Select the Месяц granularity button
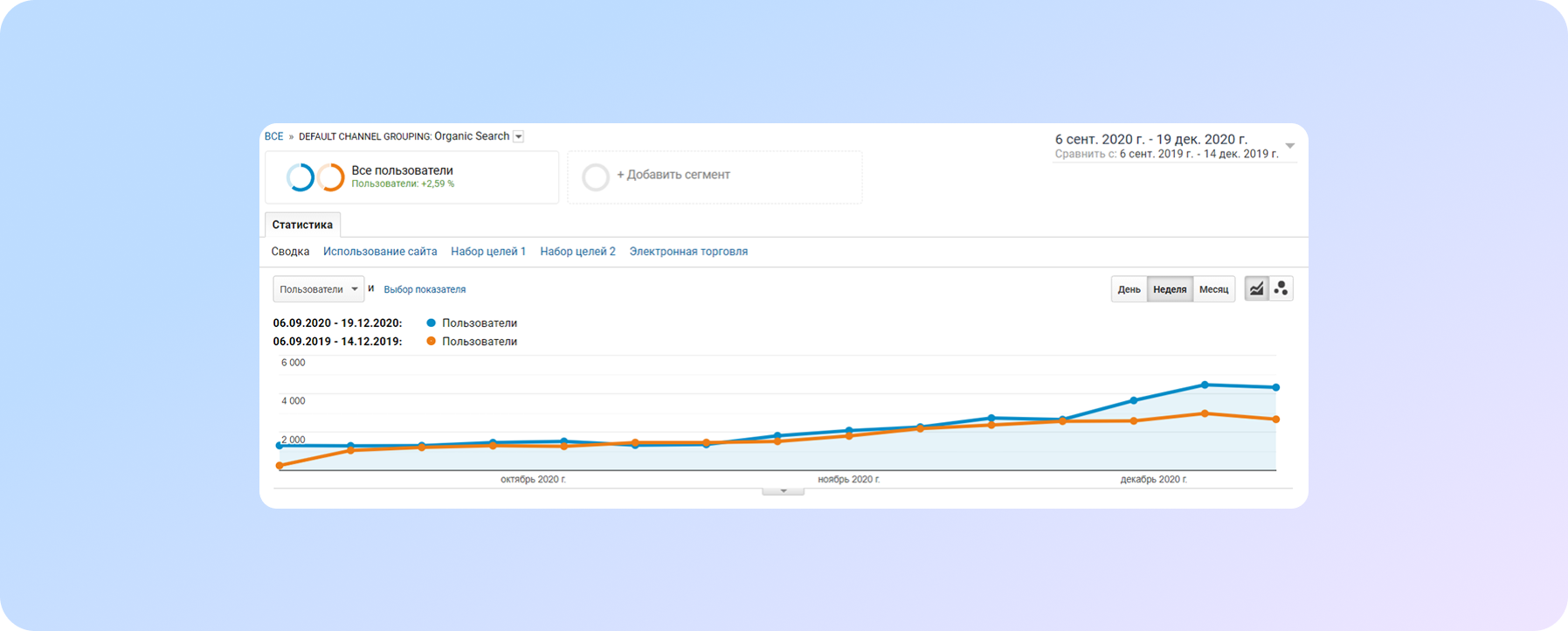The image size is (1568, 631). coord(1213,289)
